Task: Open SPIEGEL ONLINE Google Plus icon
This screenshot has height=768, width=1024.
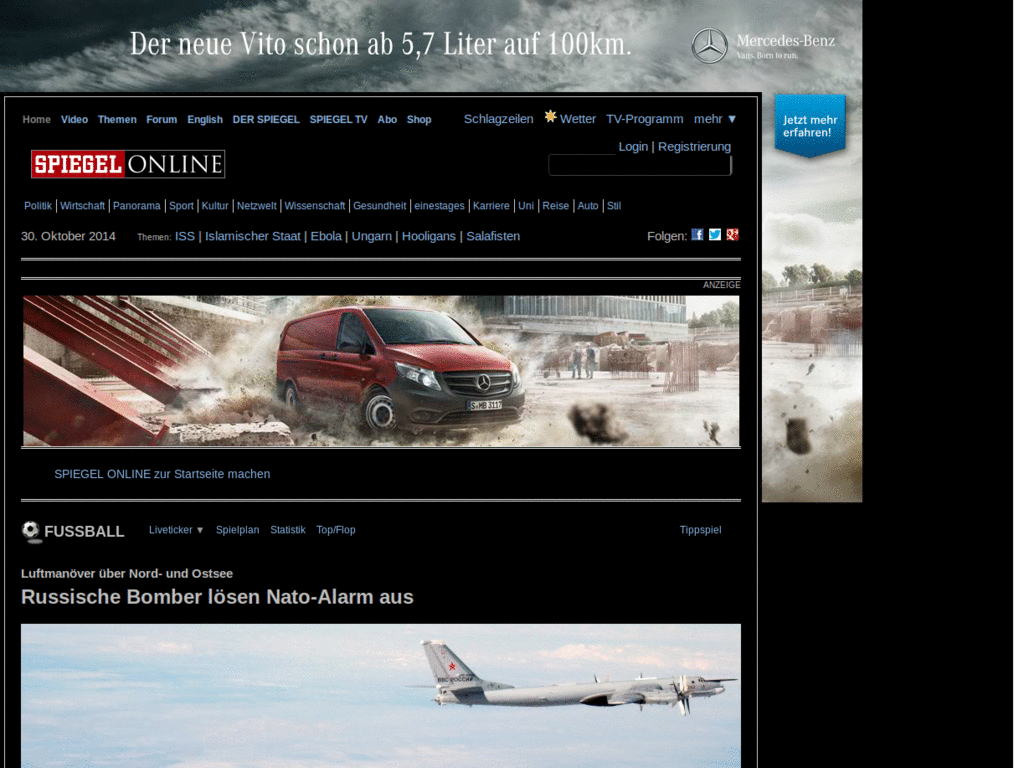Action: click(733, 234)
